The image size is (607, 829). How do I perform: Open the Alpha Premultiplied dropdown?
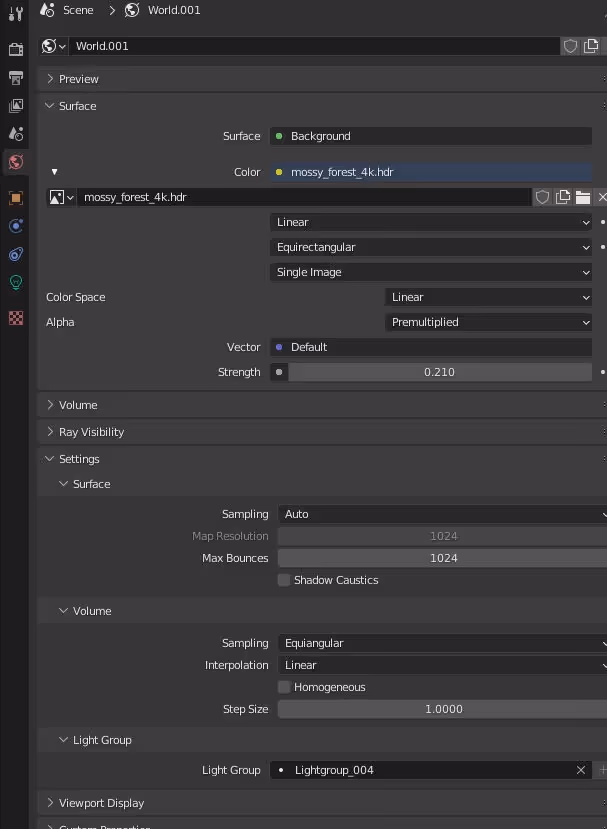(489, 323)
